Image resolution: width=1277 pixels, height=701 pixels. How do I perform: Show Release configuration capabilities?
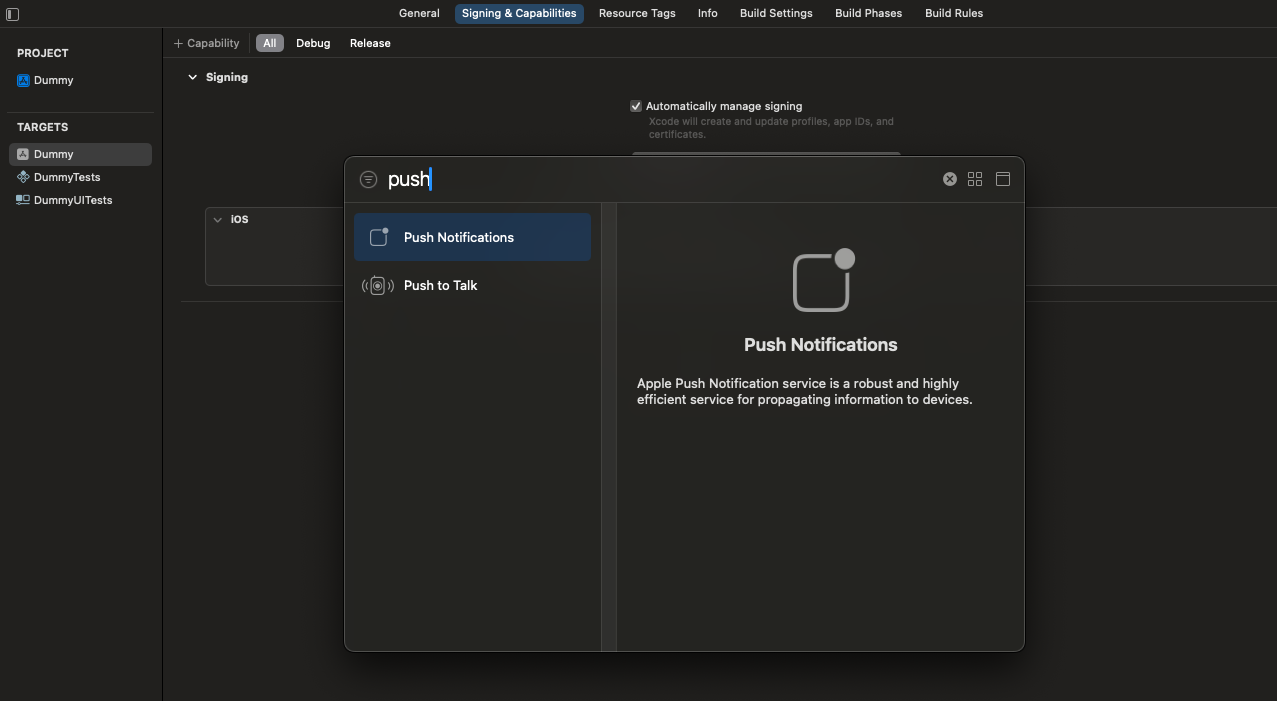coord(370,43)
